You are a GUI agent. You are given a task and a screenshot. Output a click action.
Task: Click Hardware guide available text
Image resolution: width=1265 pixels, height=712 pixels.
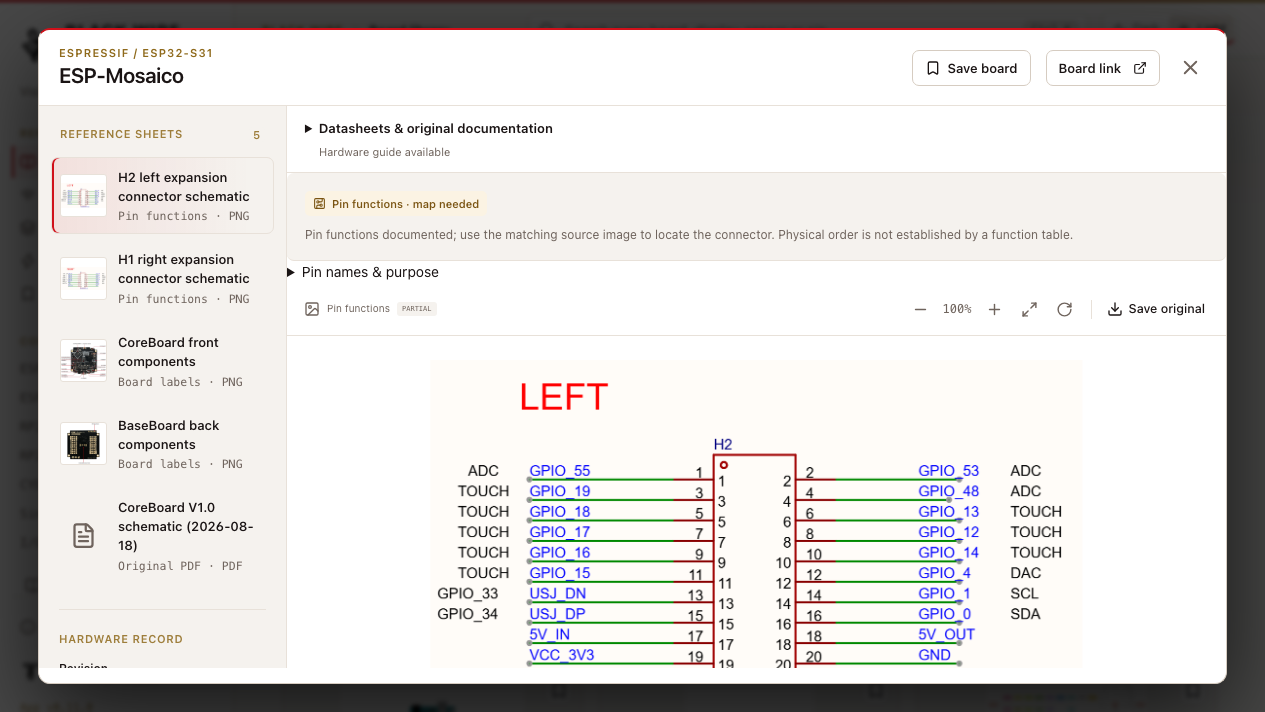(384, 153)
